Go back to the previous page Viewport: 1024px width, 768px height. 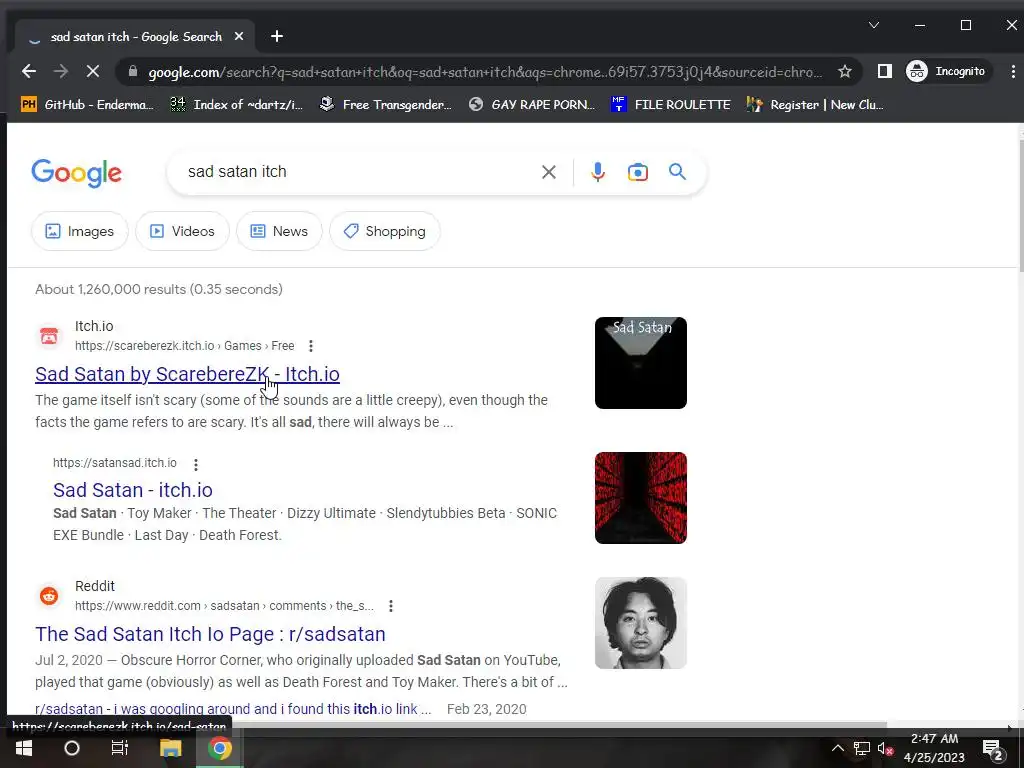(29, 71)
